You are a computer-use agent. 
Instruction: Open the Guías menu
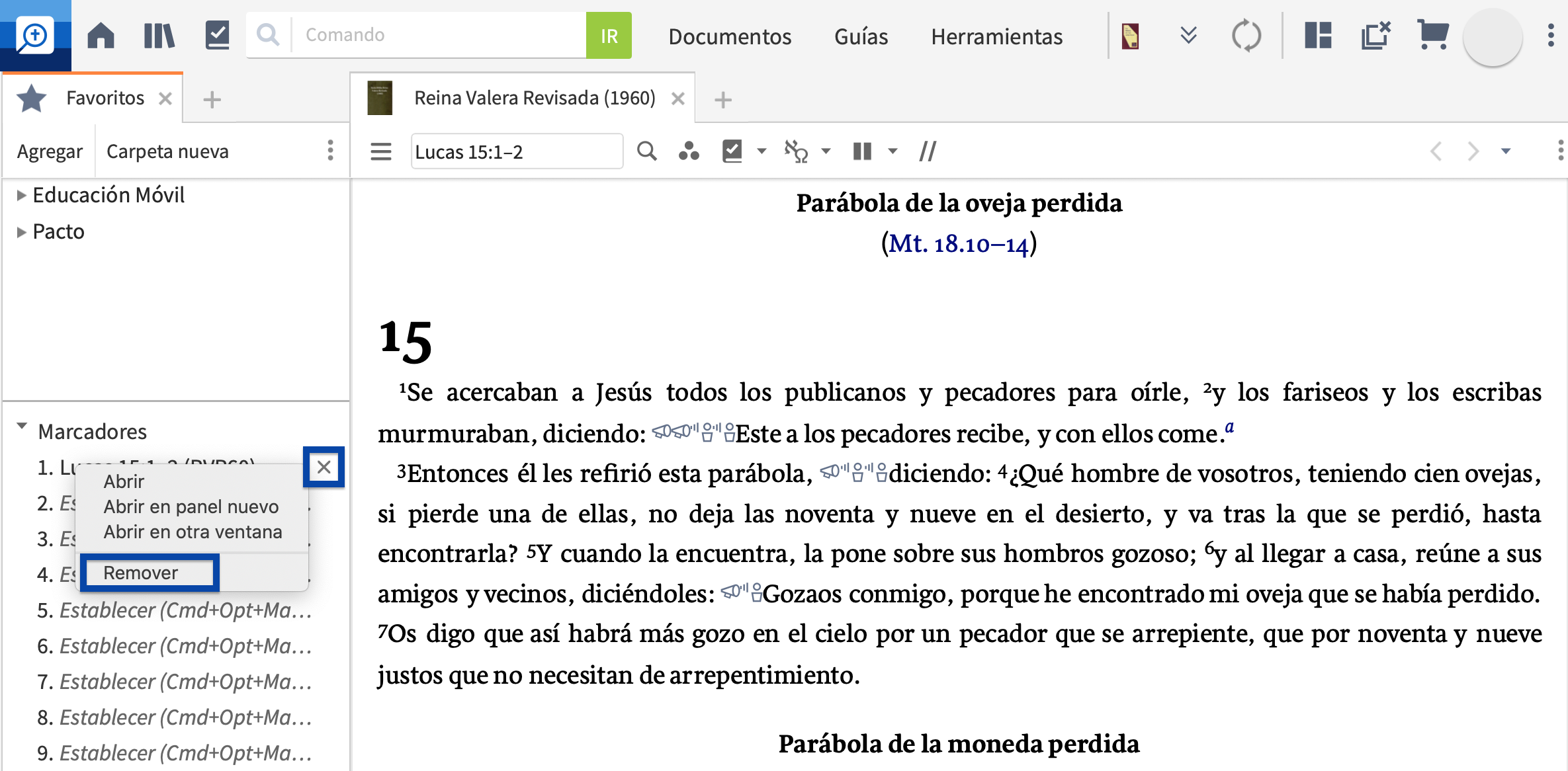(861, 36)
